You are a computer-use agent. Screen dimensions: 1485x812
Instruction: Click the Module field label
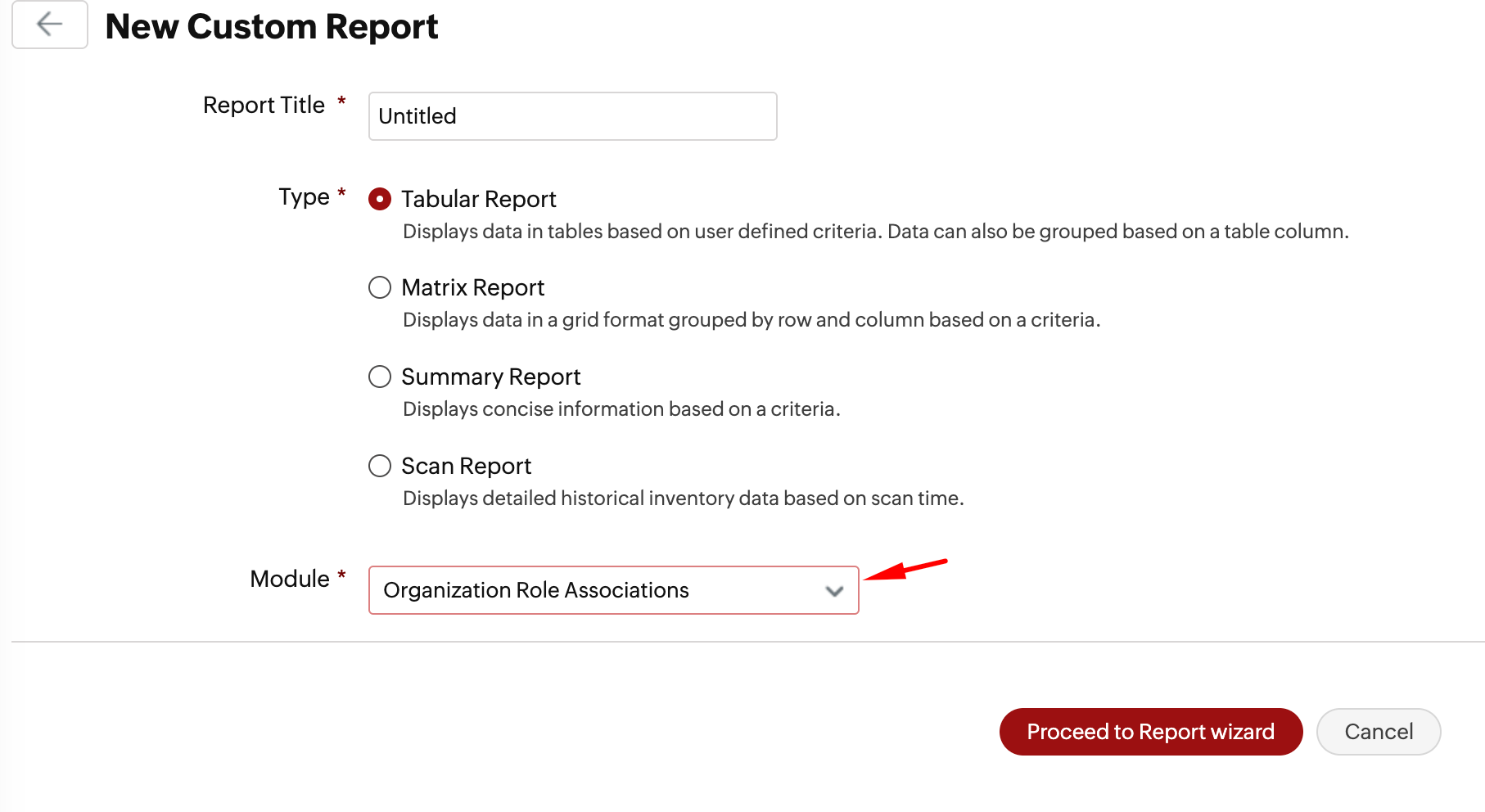click(x=290, y=579)
